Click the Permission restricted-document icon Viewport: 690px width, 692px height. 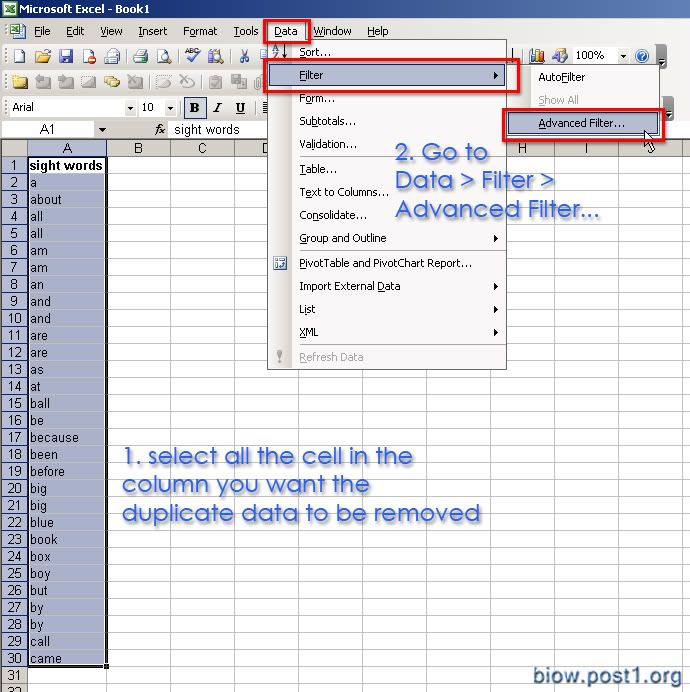pos(90,56)
